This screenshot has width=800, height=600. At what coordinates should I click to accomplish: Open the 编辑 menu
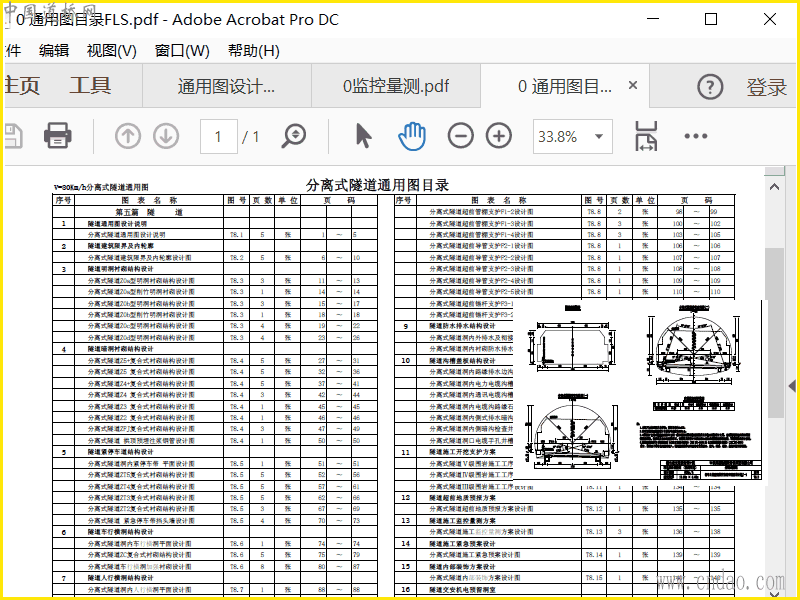click(54, 51)
